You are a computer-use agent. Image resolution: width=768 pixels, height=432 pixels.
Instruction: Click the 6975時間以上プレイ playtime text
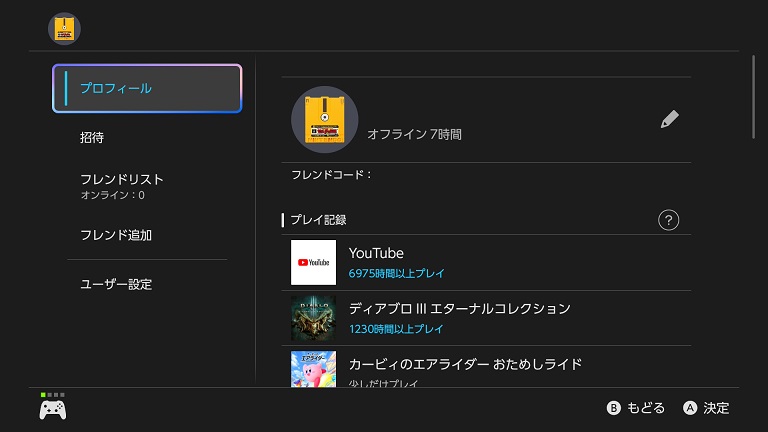397,273
